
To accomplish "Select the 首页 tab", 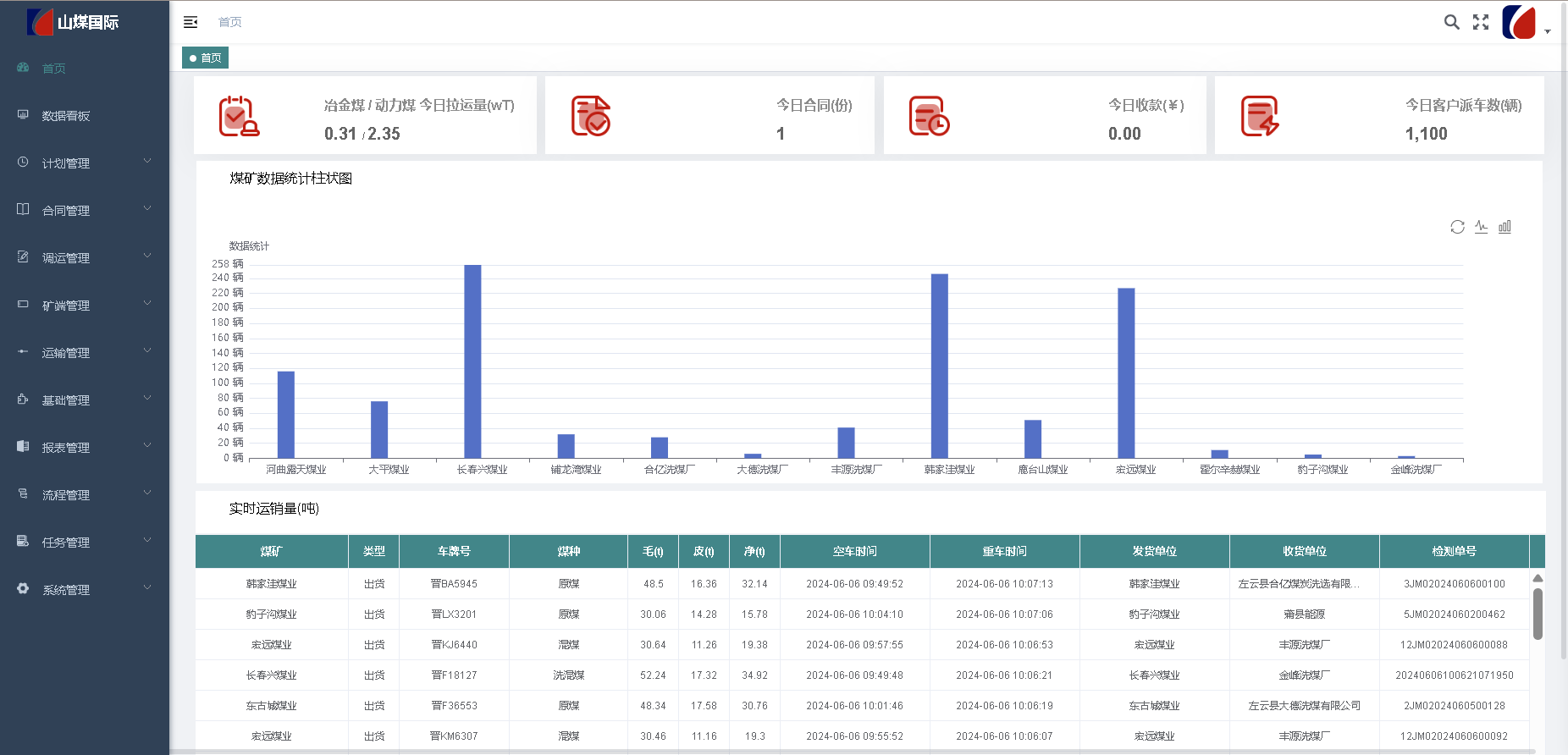I will [206, 58].
